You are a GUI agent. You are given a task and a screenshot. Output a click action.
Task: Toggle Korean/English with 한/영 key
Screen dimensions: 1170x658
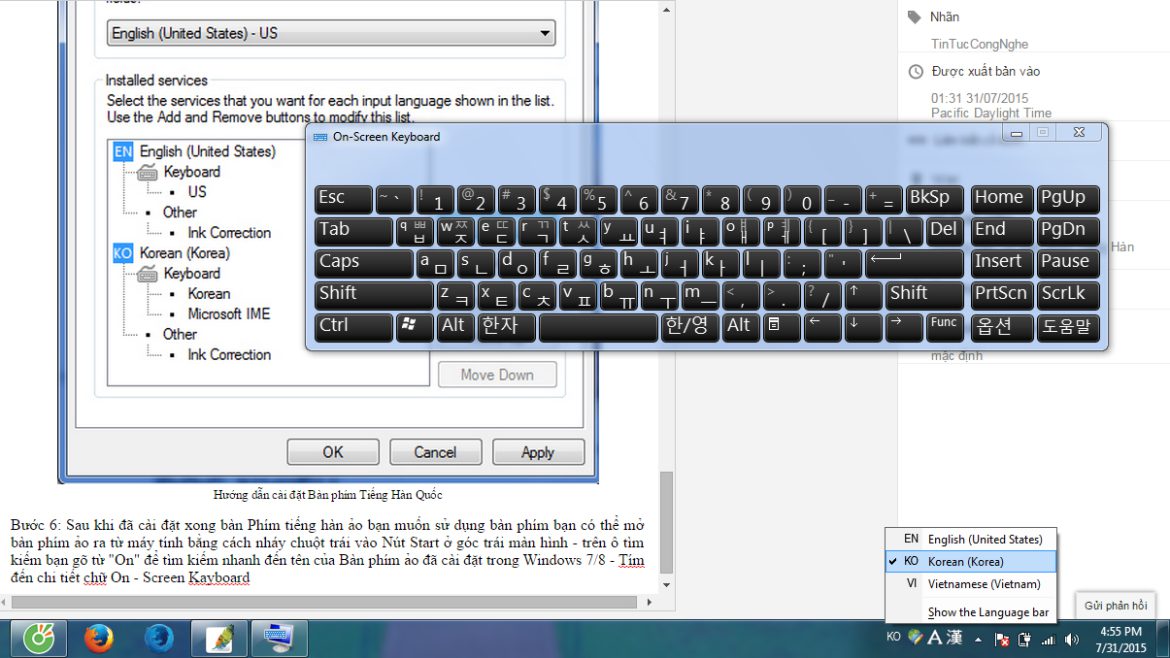tap(688, 326)
